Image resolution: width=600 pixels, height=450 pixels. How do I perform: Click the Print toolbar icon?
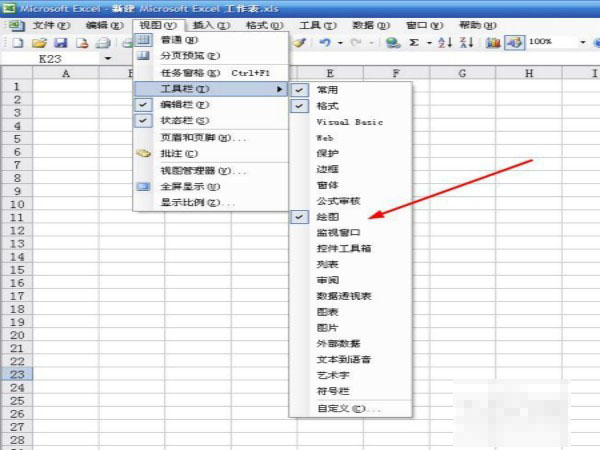tap(103, 42)
